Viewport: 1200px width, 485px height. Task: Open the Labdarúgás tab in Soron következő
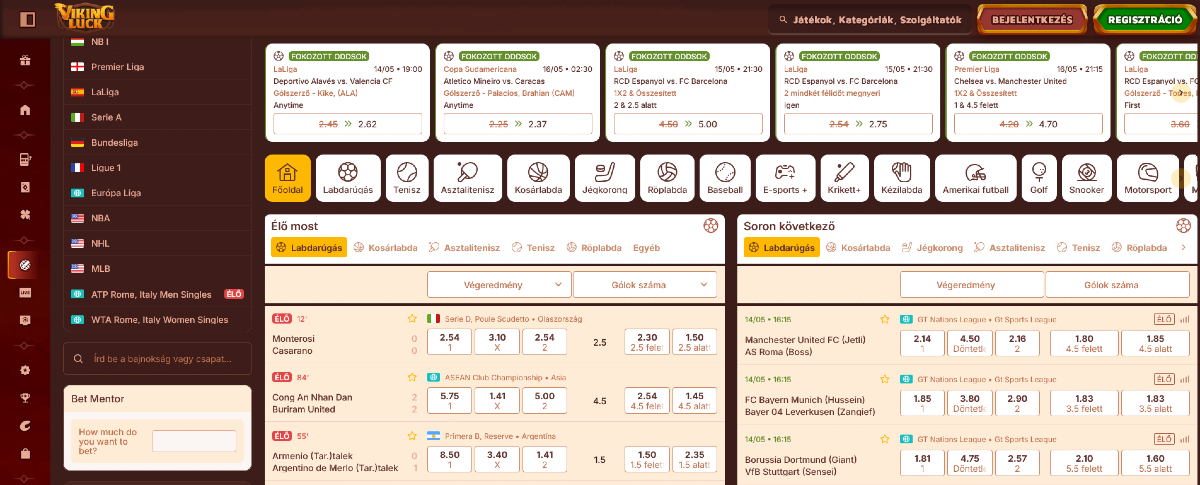point(782,247)
